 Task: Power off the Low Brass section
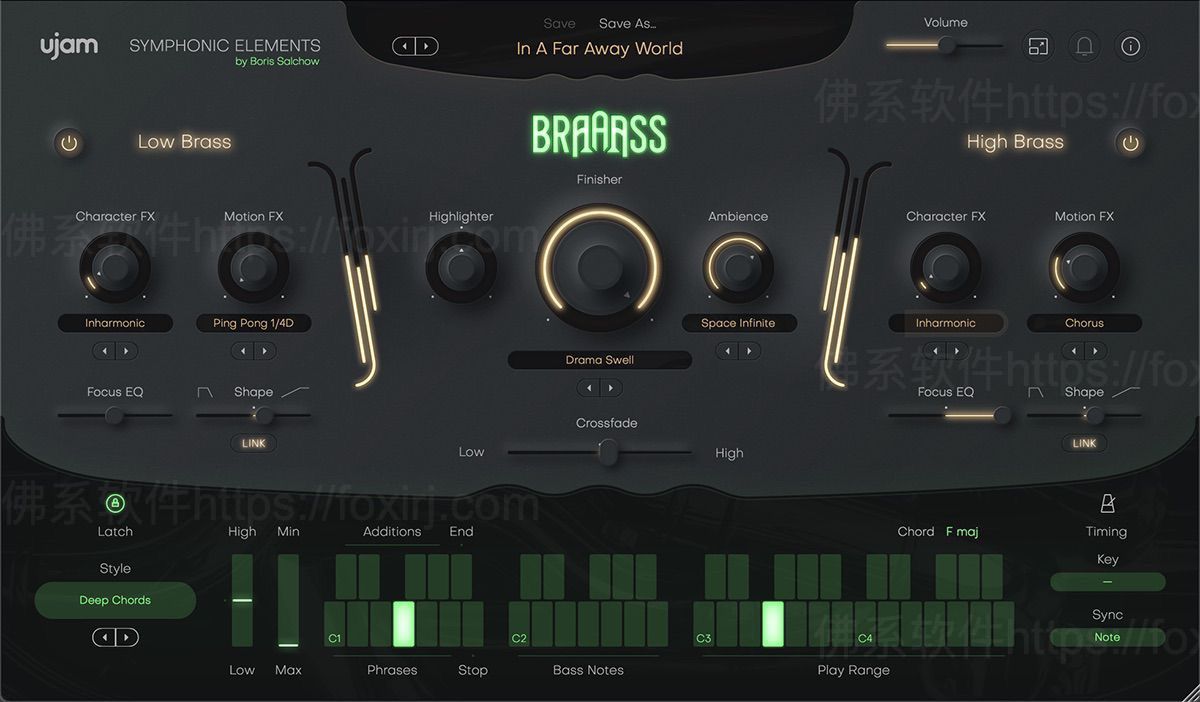(69, 142)
